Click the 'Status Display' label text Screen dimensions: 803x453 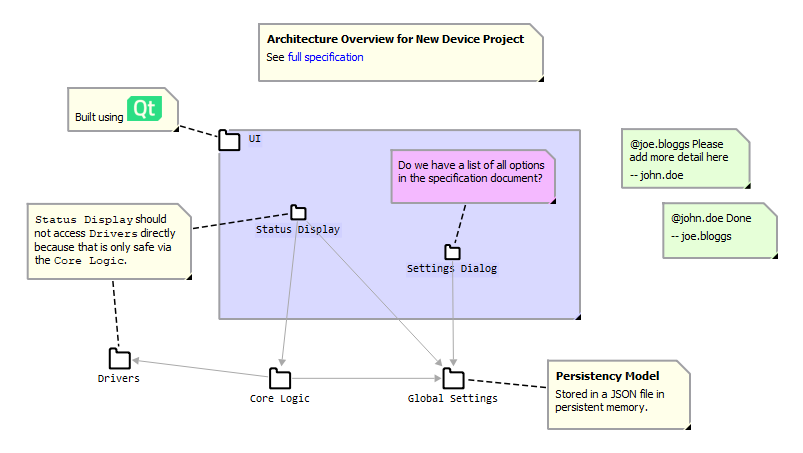pos(298,229)
